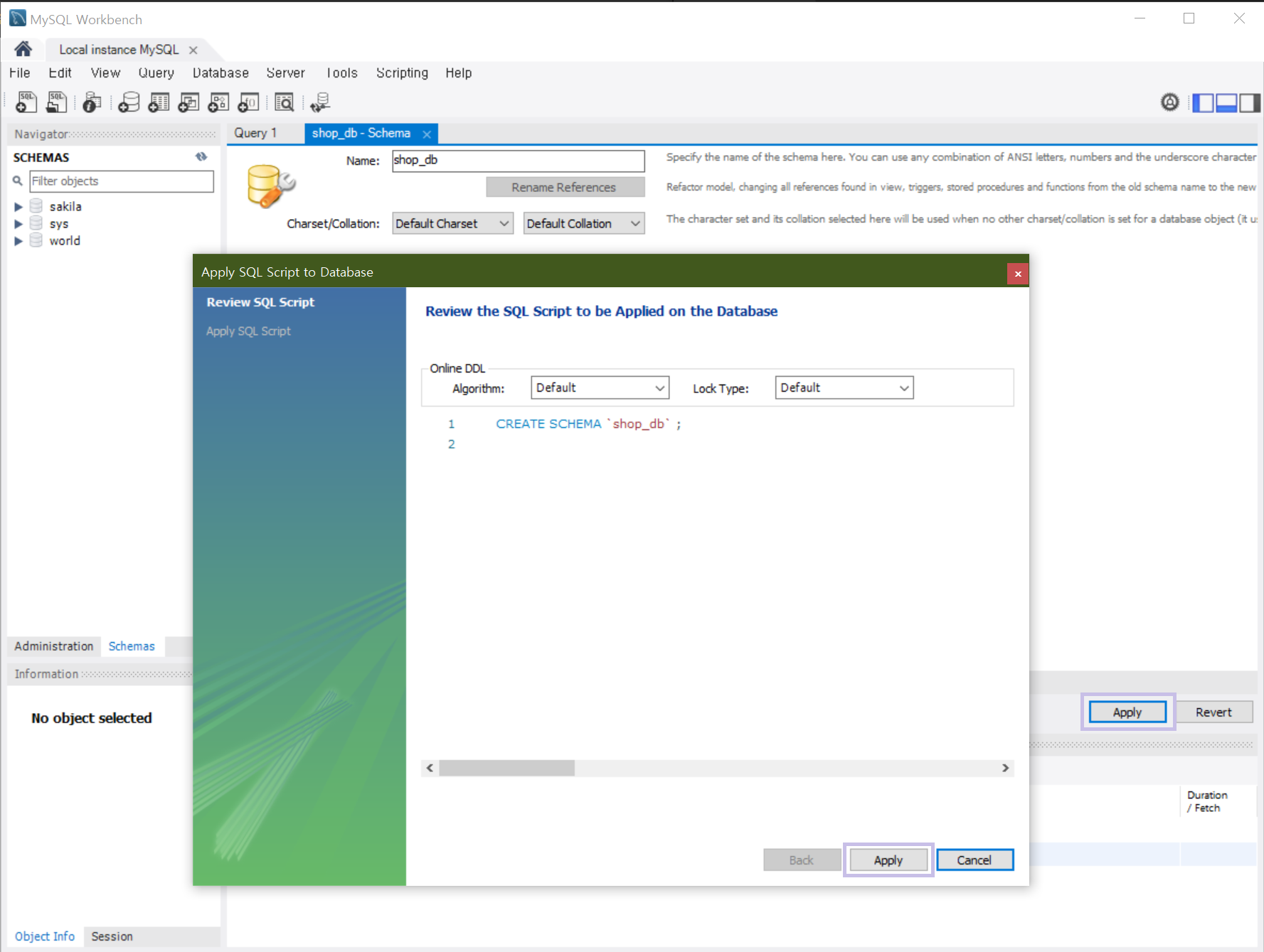Open the Algorithm dropdown
The image size is (1264, 952).
tap(600, 387)
